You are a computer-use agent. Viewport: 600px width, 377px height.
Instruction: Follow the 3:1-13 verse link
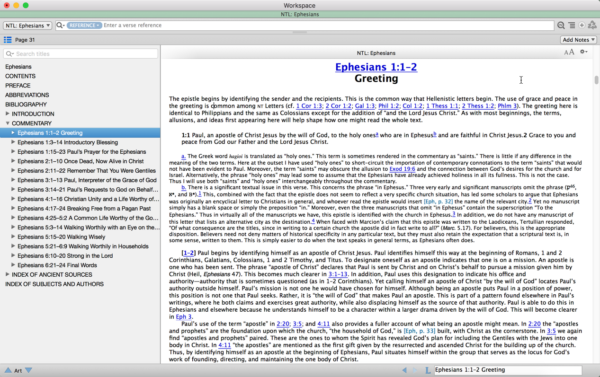point(338,274)
